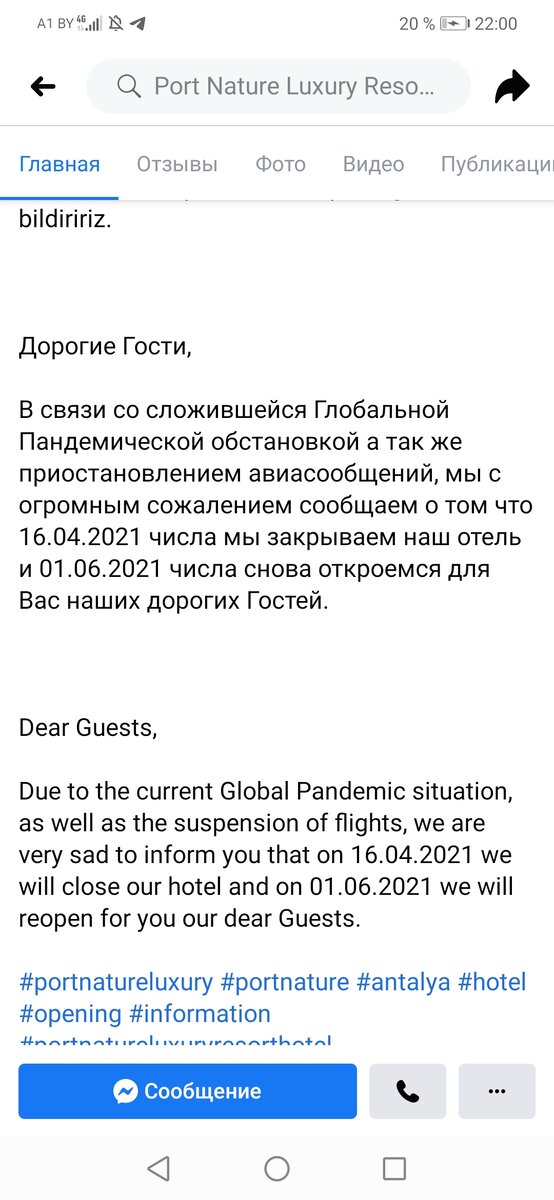Tap the Android home circle
This screenshot has width=554, height=1200.
(277, 1168)
